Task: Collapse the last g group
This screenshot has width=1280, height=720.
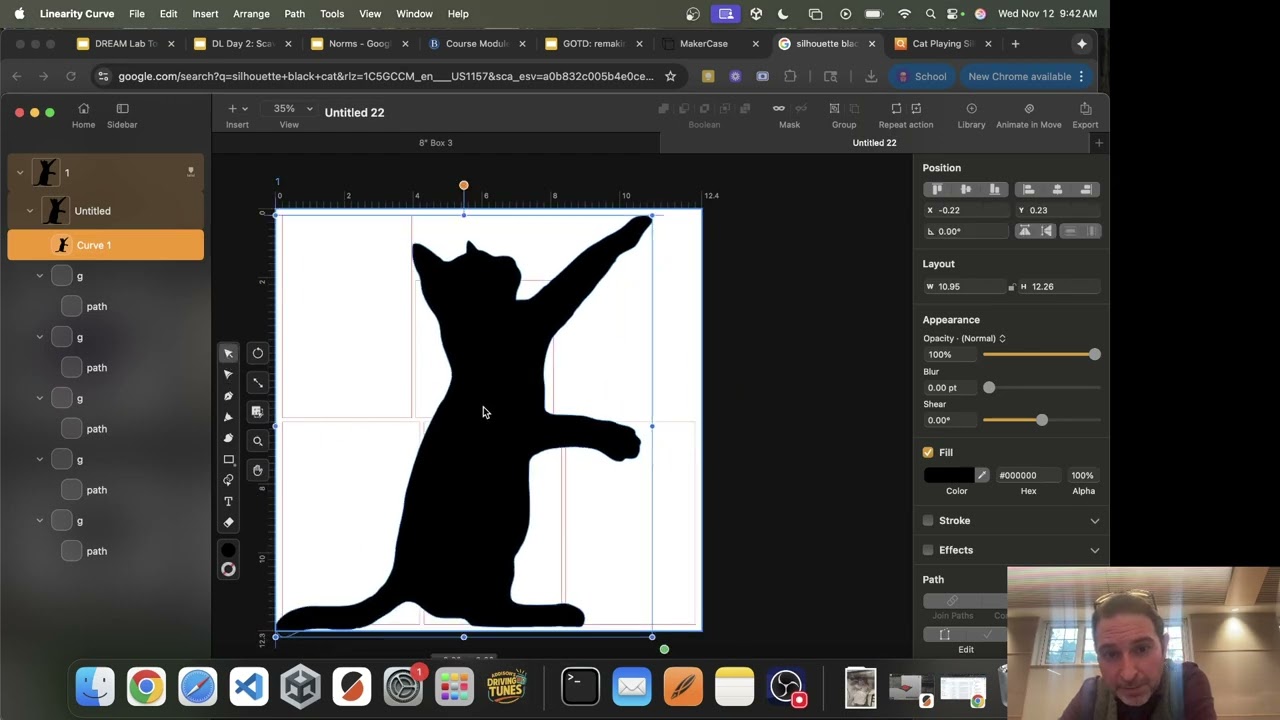Action: (x=40, y=521)
